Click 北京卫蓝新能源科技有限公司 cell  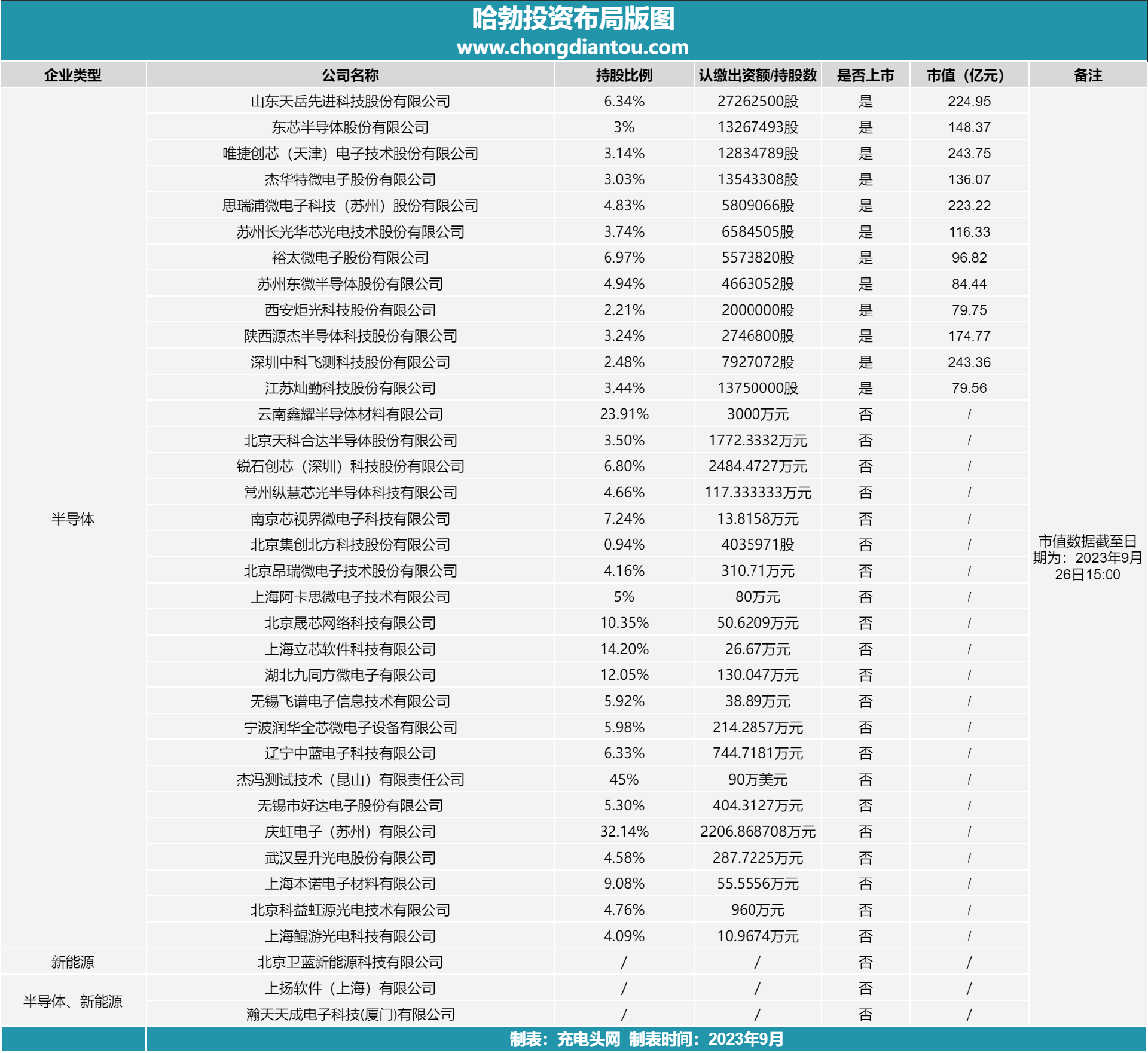(x=350, y=962)
